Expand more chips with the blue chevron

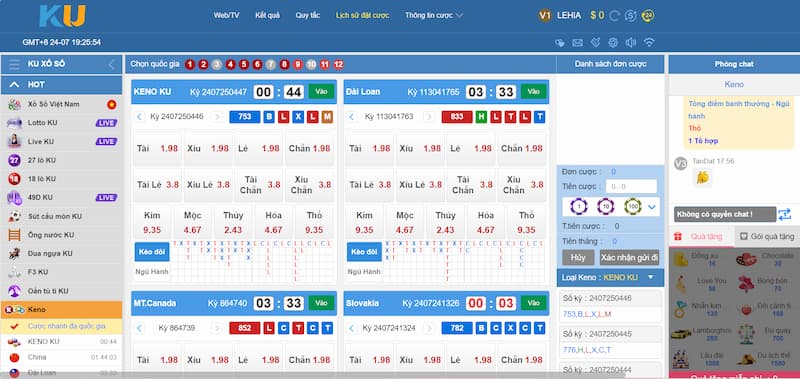click(x=652, y=207)
